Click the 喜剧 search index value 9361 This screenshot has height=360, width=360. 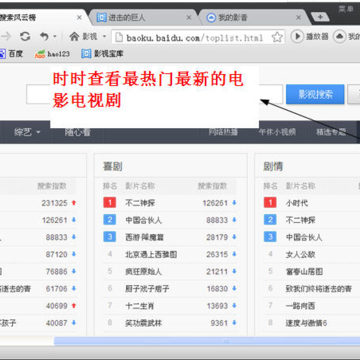click(219, 323)
